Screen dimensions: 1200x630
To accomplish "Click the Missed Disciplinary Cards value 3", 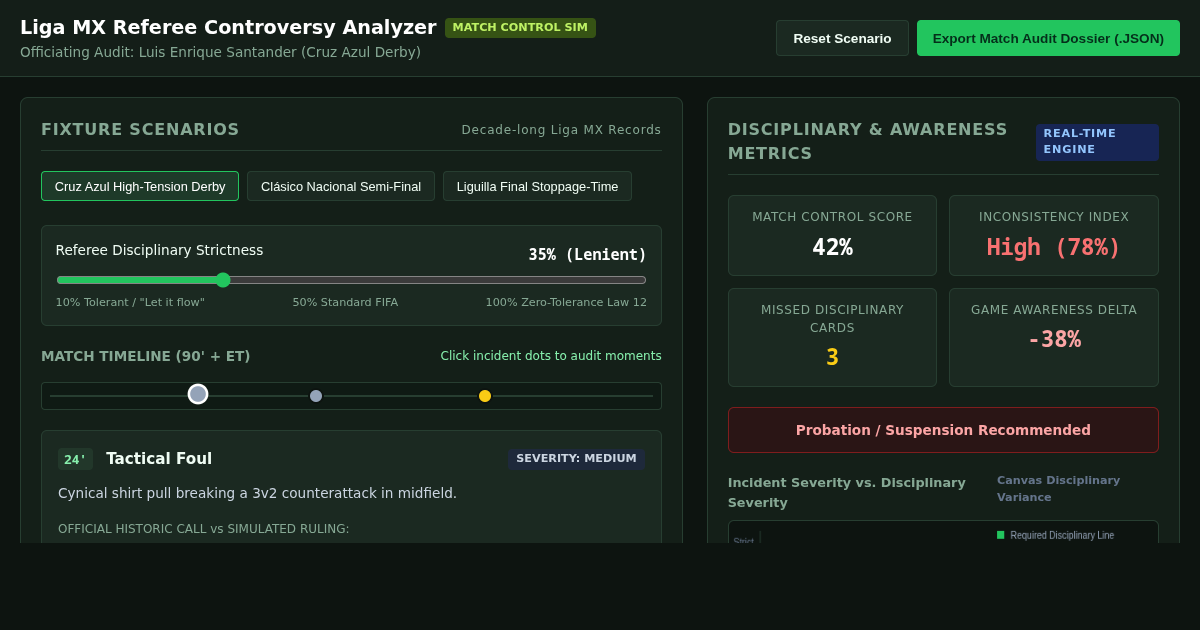I will pos(832,357).
